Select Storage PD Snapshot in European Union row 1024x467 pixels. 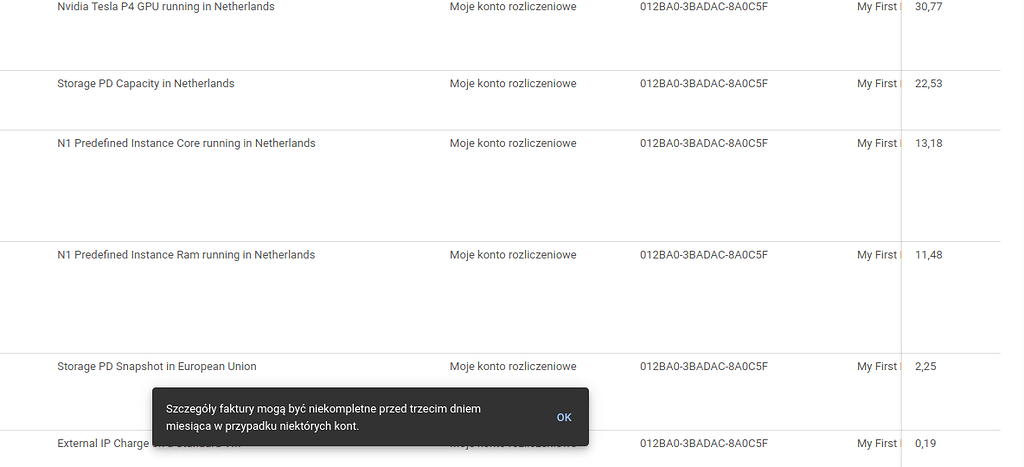(x=157, y=367)
